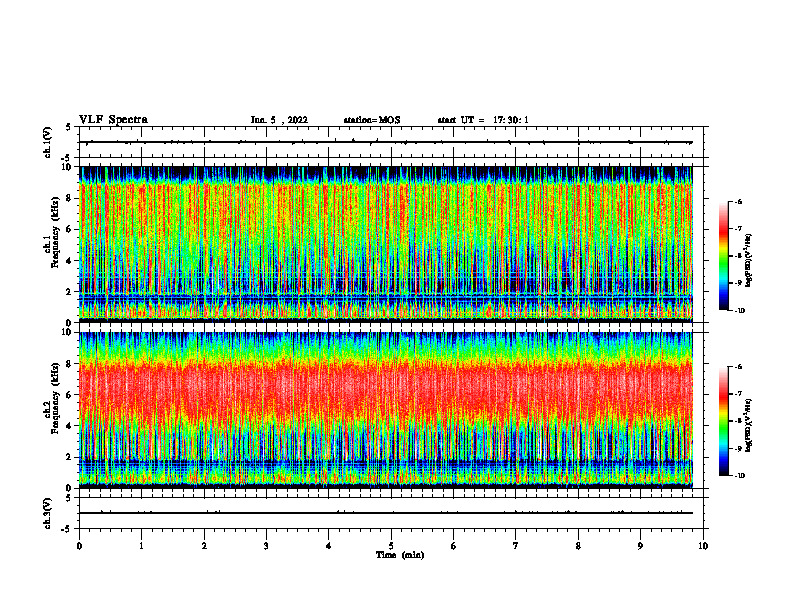Click time-axis tick label "3"
The image size is (792, 612).
pos(266,546)
